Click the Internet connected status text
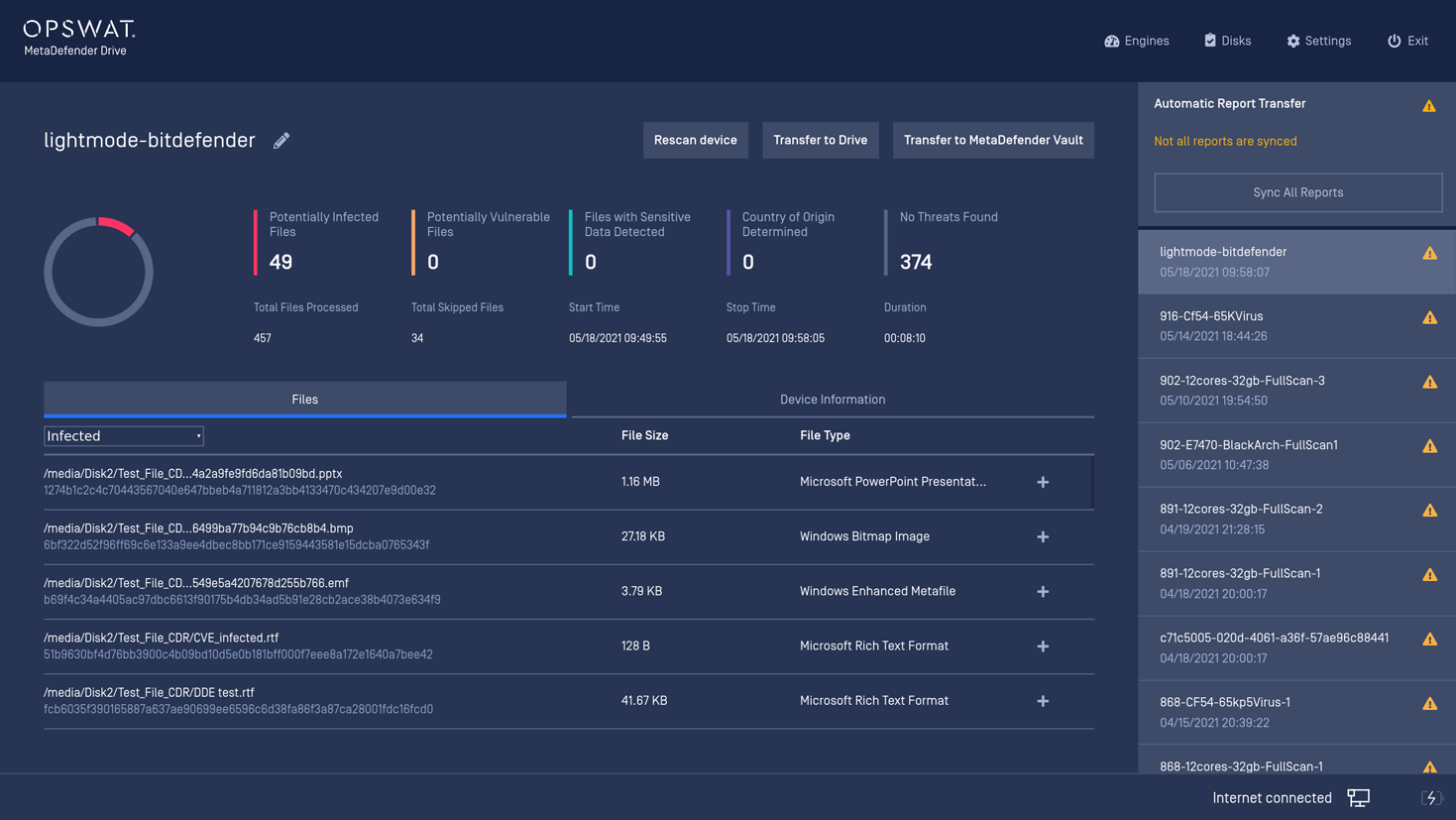Image resolution: width=1456 pixels, height=820 pixels. point(1272,798)
